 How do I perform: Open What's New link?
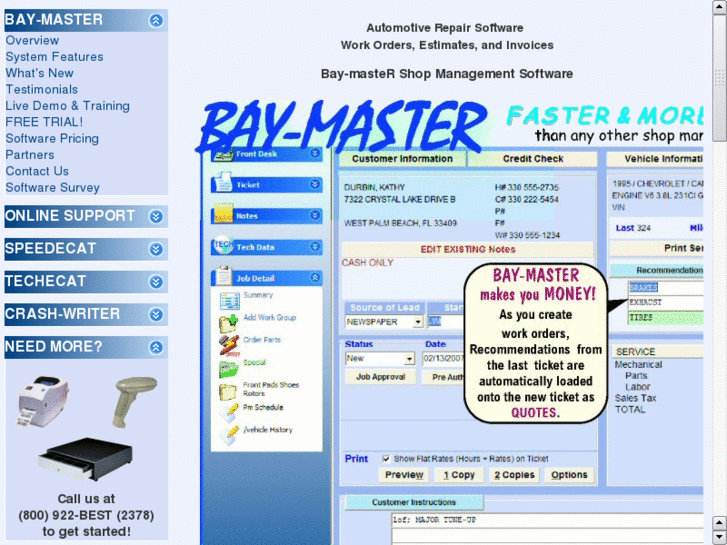pos(39,73)
